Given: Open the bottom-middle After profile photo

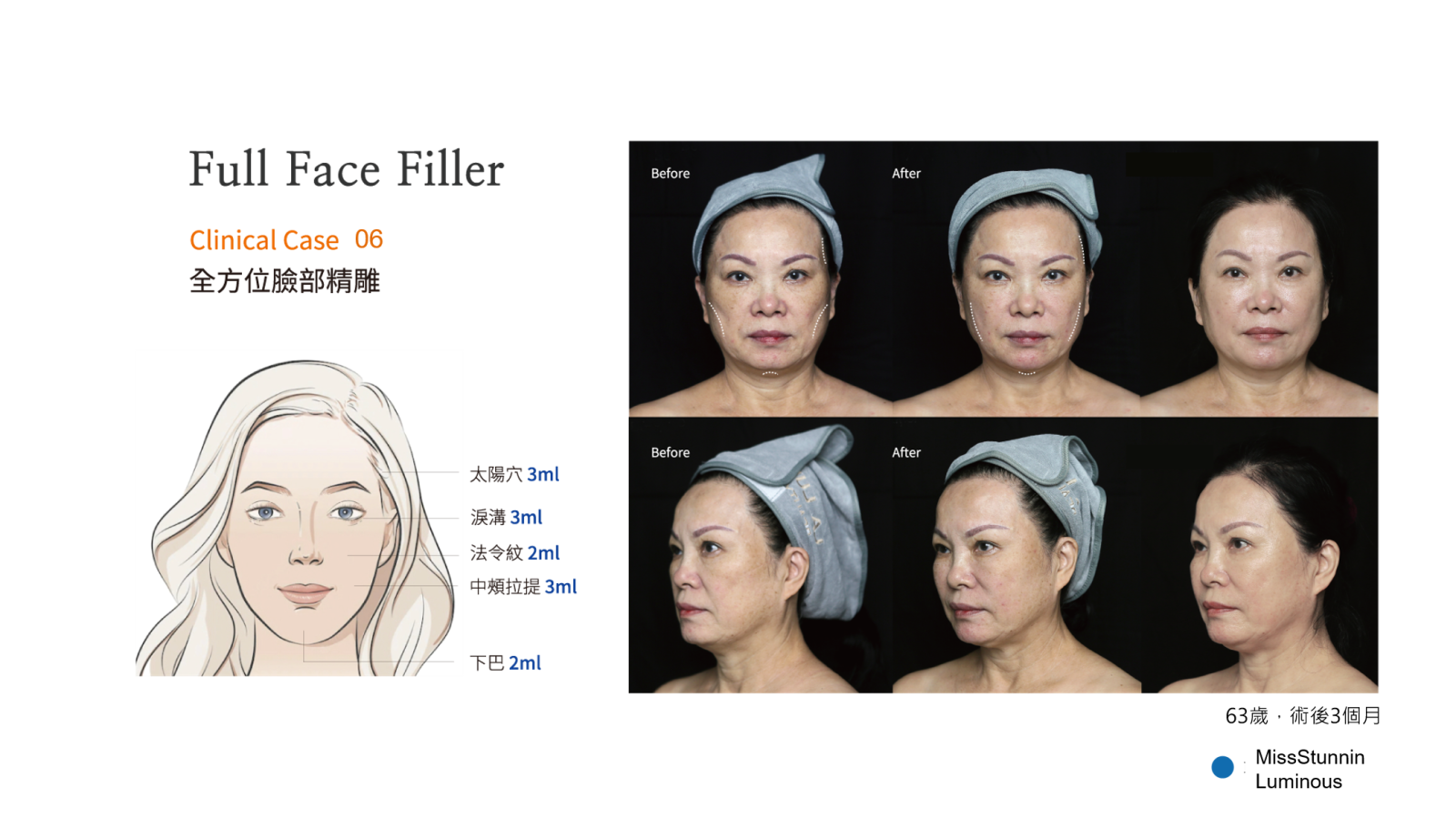Looking at the screenshot, I should point(1016,556).
